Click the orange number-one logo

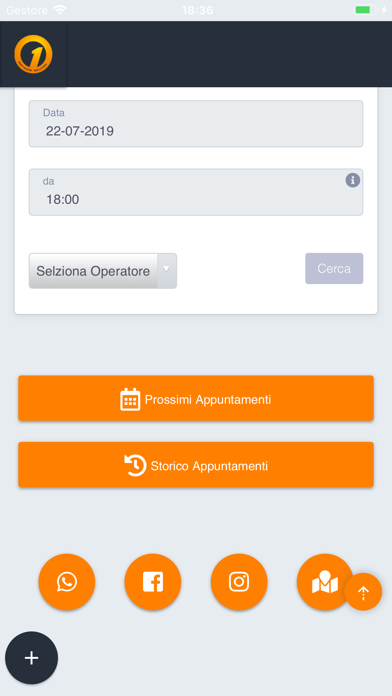tap(33, 54)
